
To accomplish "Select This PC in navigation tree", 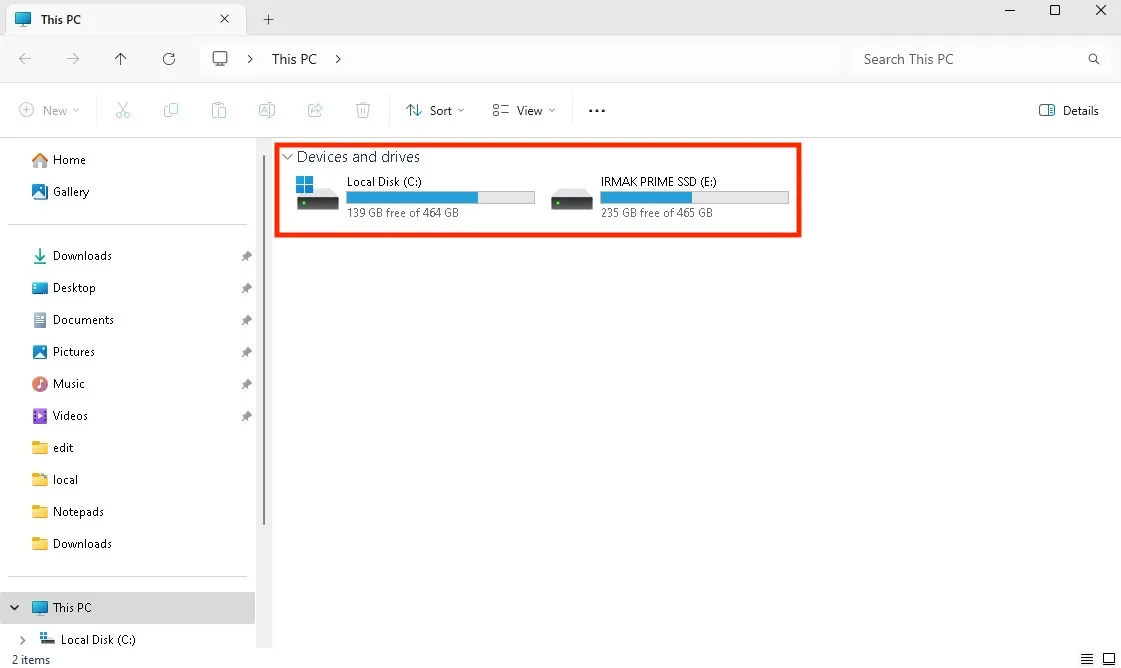I will [127, 608].
